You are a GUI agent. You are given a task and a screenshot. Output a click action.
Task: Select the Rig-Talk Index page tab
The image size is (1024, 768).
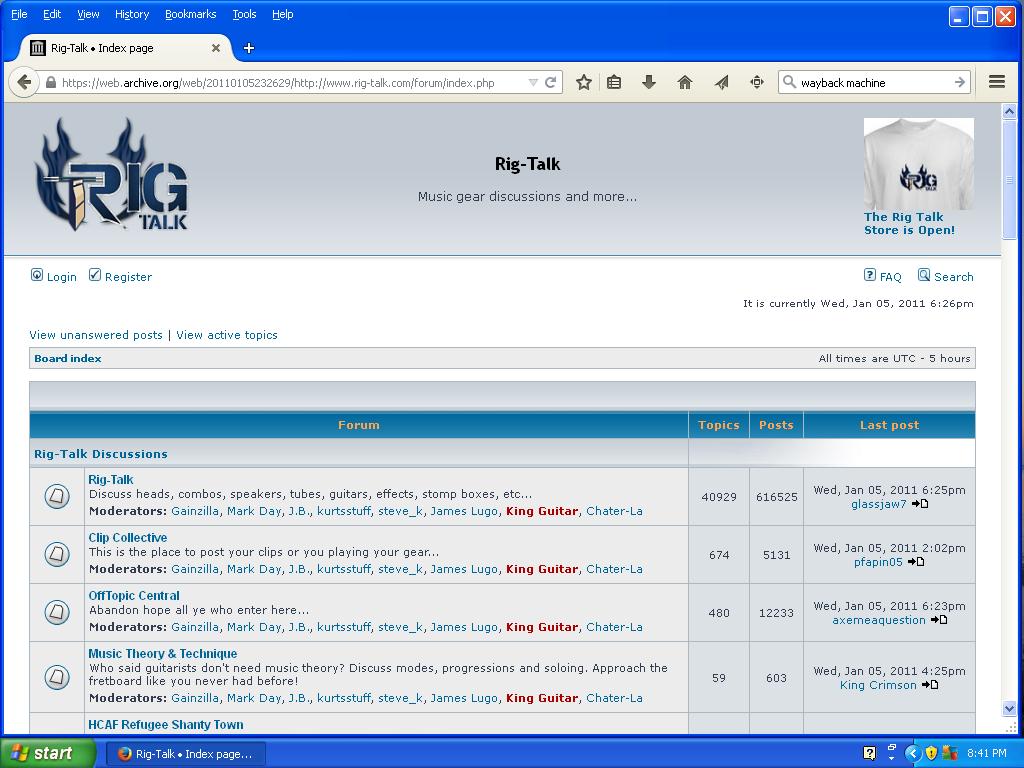click(x=126, y=48)
